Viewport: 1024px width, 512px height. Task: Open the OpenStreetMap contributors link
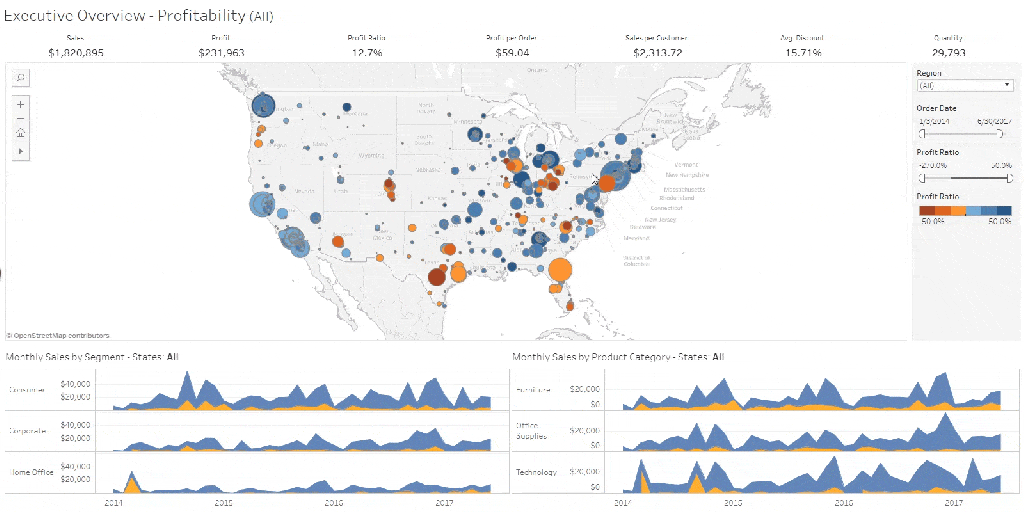[58, 335]
